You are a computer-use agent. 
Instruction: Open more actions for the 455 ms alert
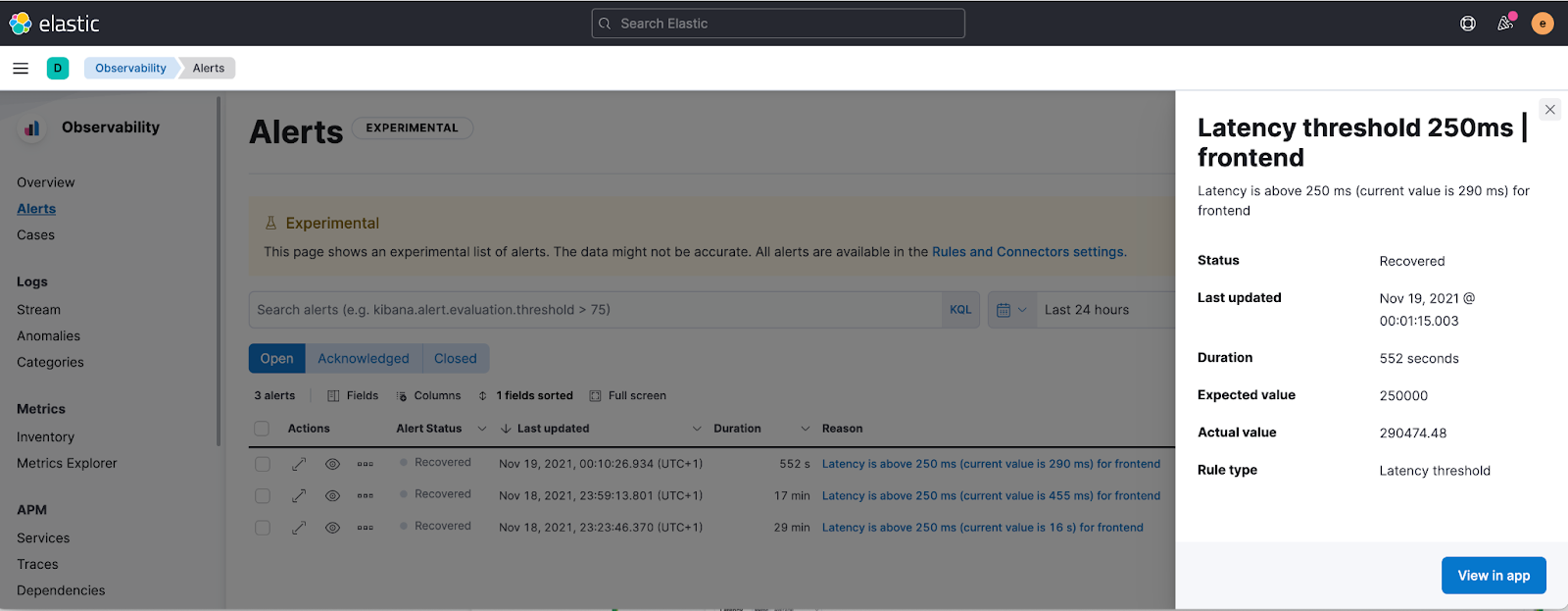(x=365, y=496)
